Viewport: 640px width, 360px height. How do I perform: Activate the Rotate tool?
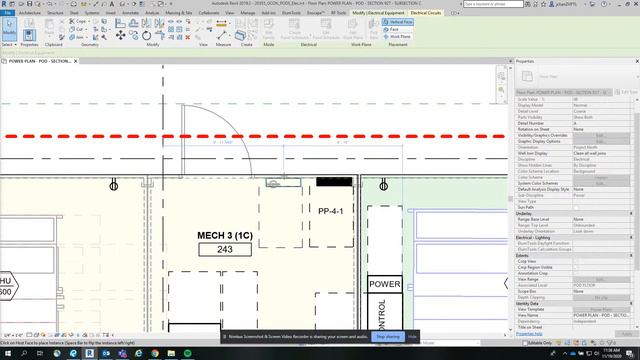[x=146, y=36]
